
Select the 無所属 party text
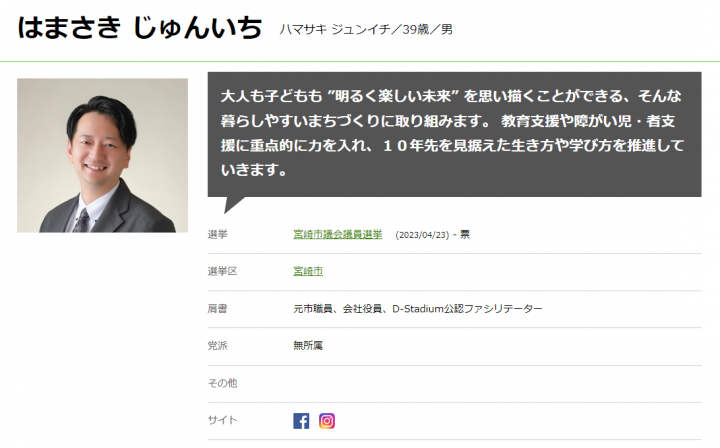(308, 346)
